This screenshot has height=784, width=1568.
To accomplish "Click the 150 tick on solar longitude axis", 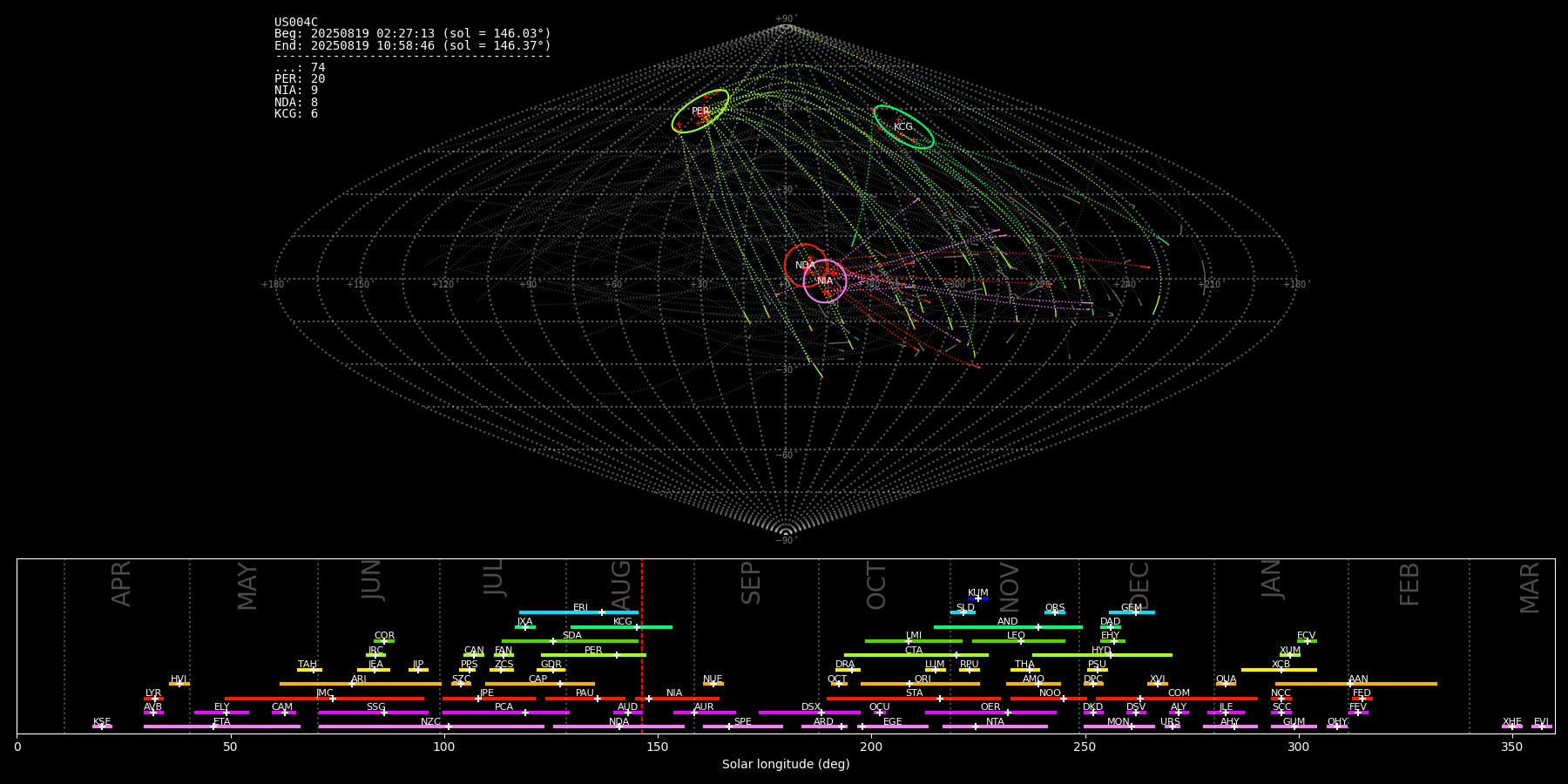I will (x=658, y=747).
